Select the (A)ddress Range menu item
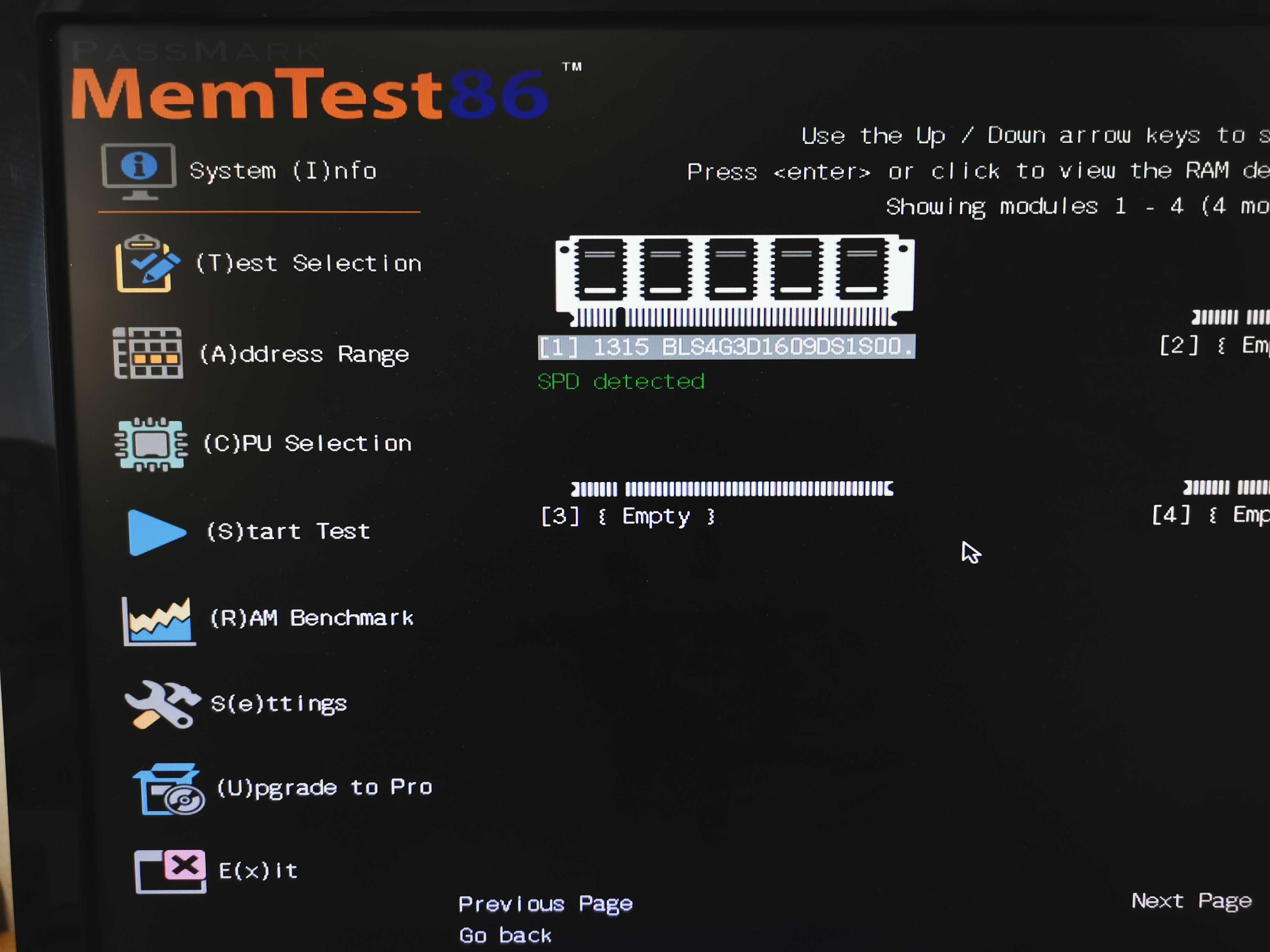Image resolution: width=1270 pixels, height=952 pixels. tap(304, 355)
